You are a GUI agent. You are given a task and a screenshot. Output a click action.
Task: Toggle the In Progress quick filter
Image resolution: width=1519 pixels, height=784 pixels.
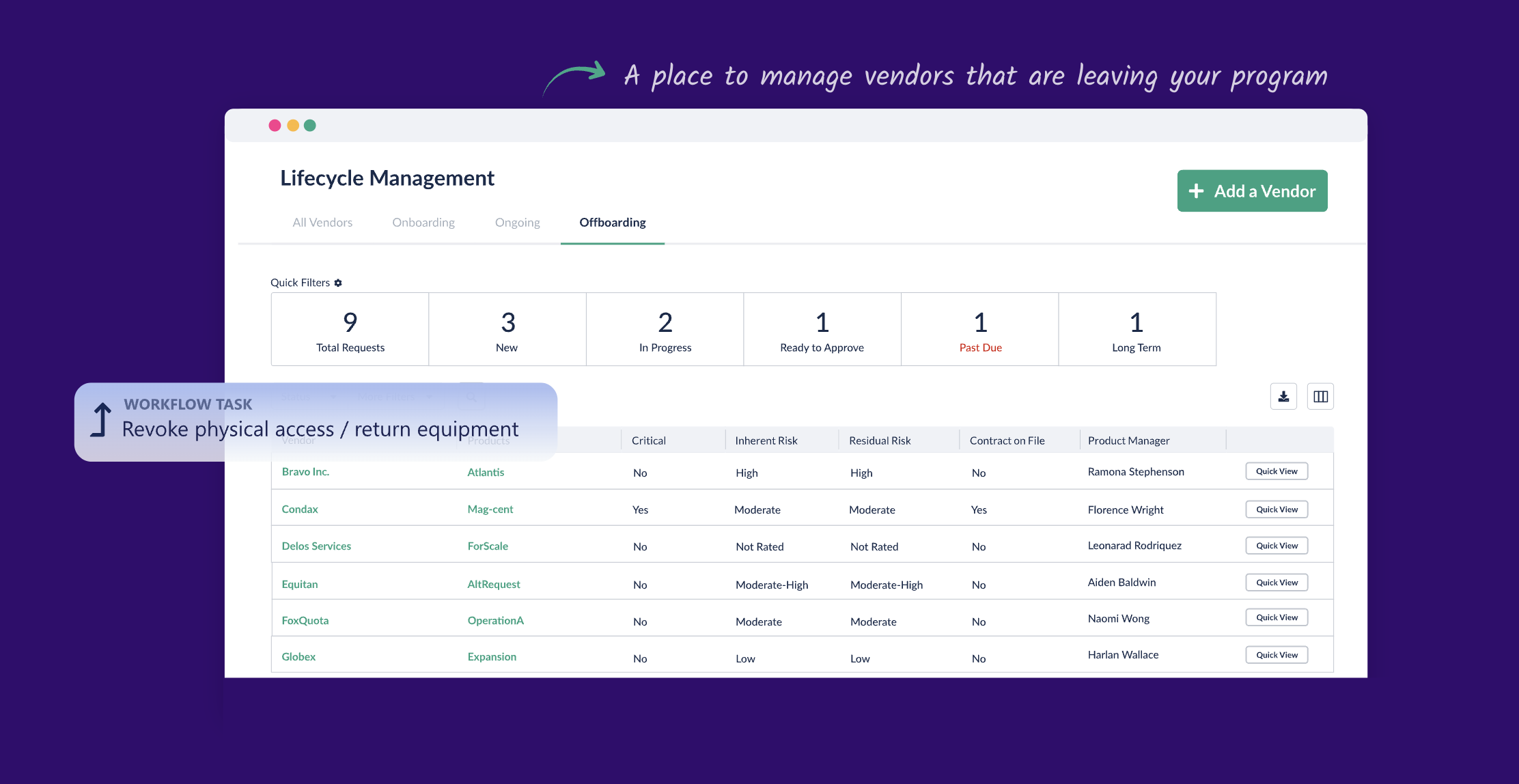coord(665,330)
